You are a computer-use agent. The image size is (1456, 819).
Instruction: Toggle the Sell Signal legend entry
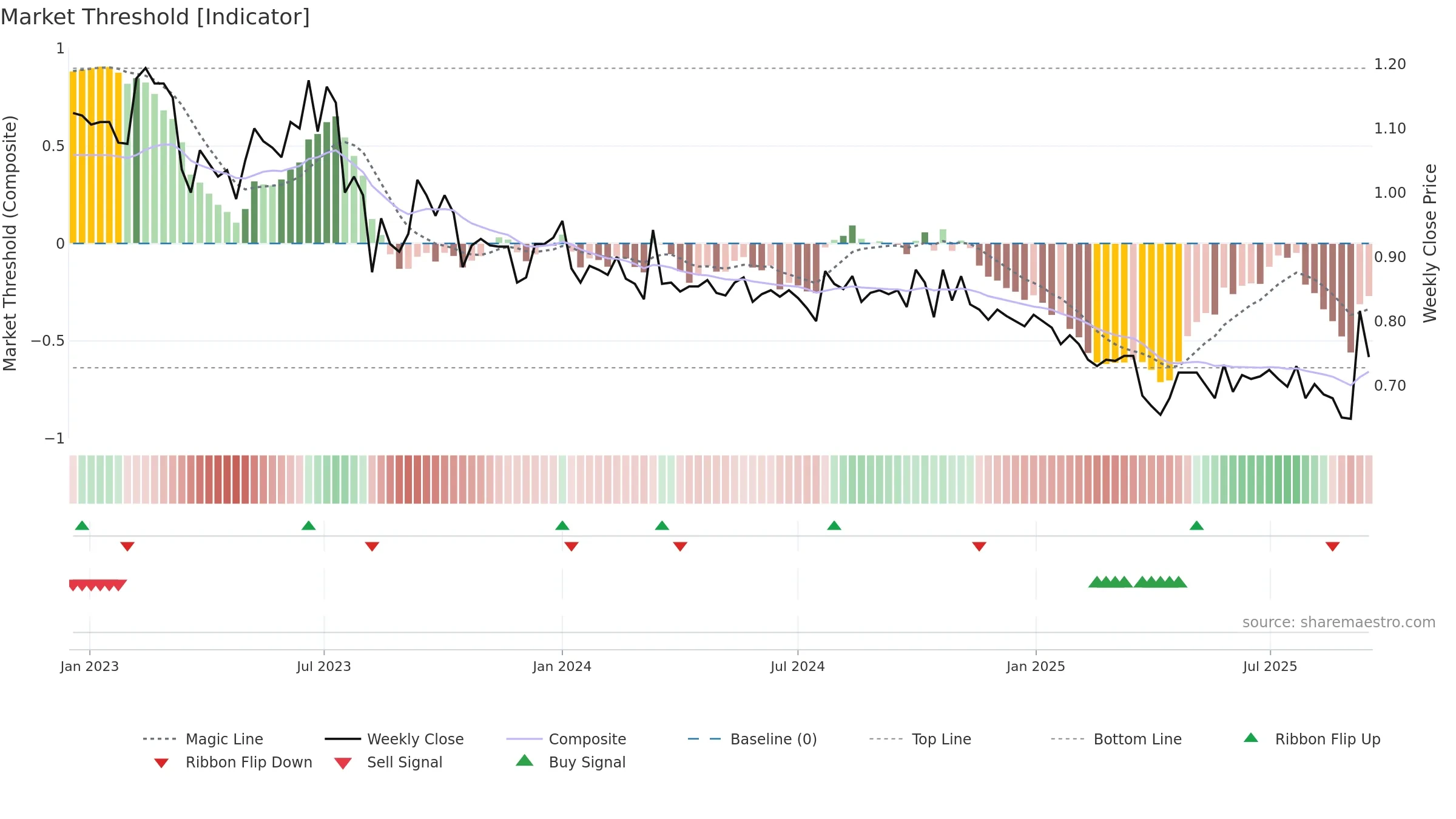pos(388,762)
